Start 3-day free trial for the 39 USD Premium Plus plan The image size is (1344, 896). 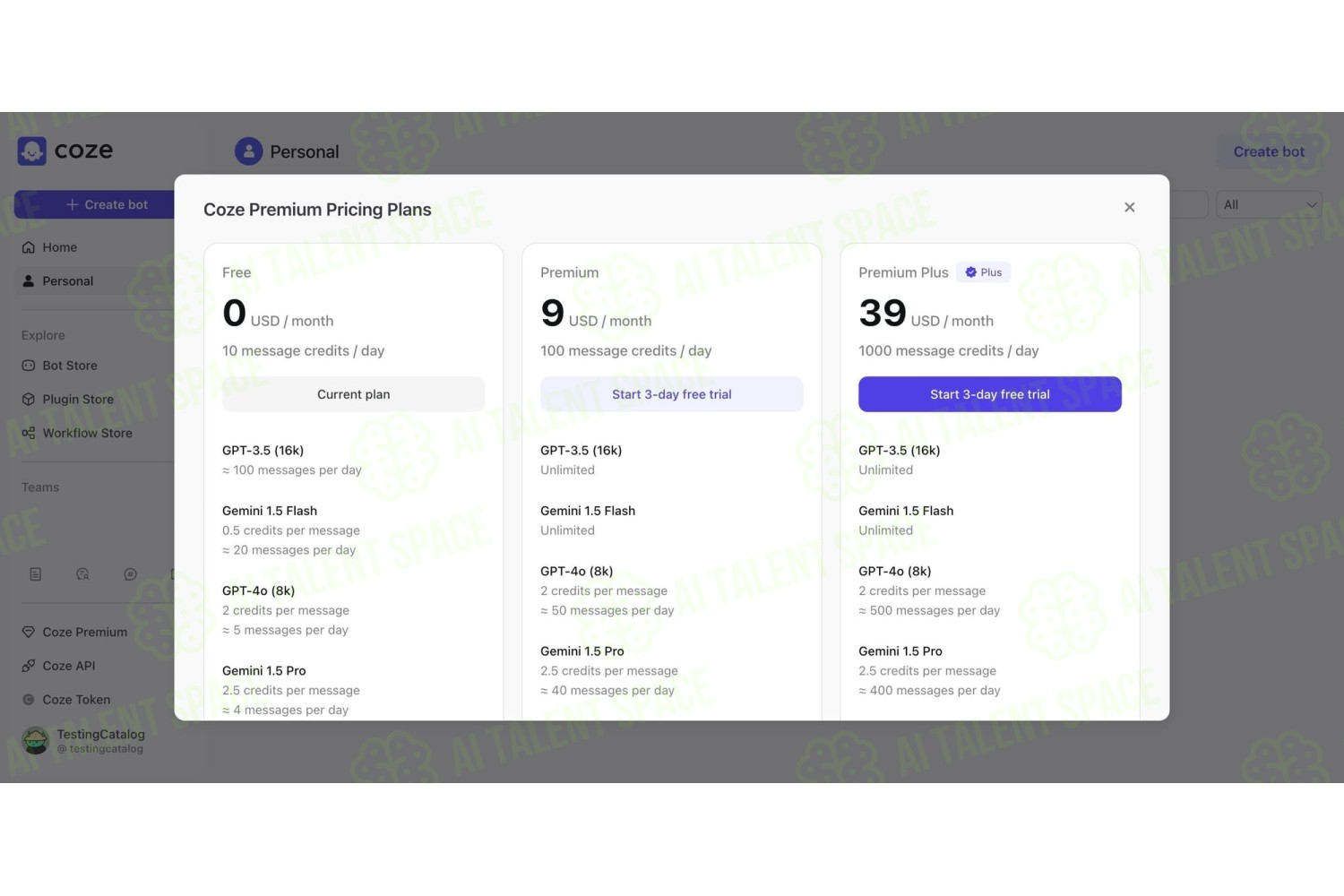[x=990, y=394]
